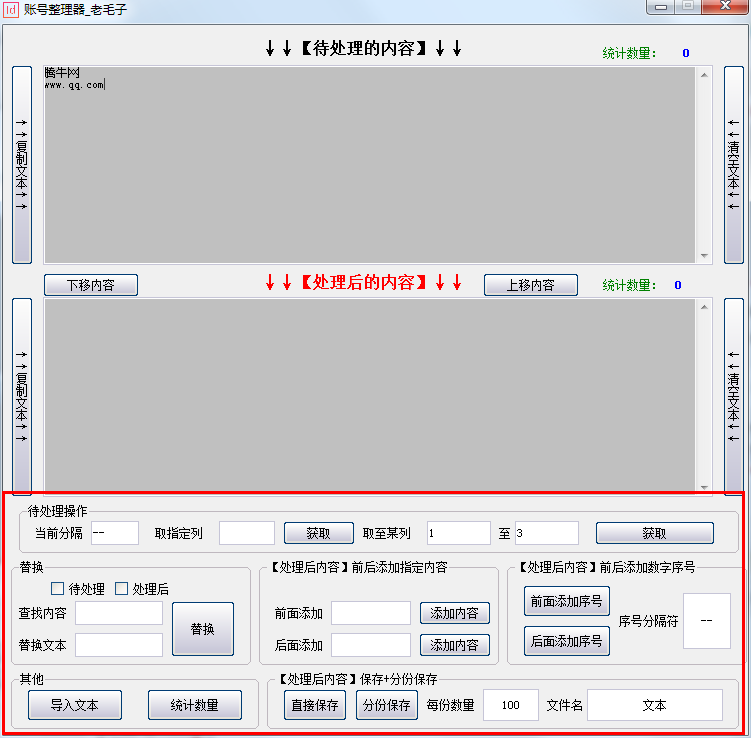
Task: Click the app icon in title bar
Action: click(x=11, y=9)
